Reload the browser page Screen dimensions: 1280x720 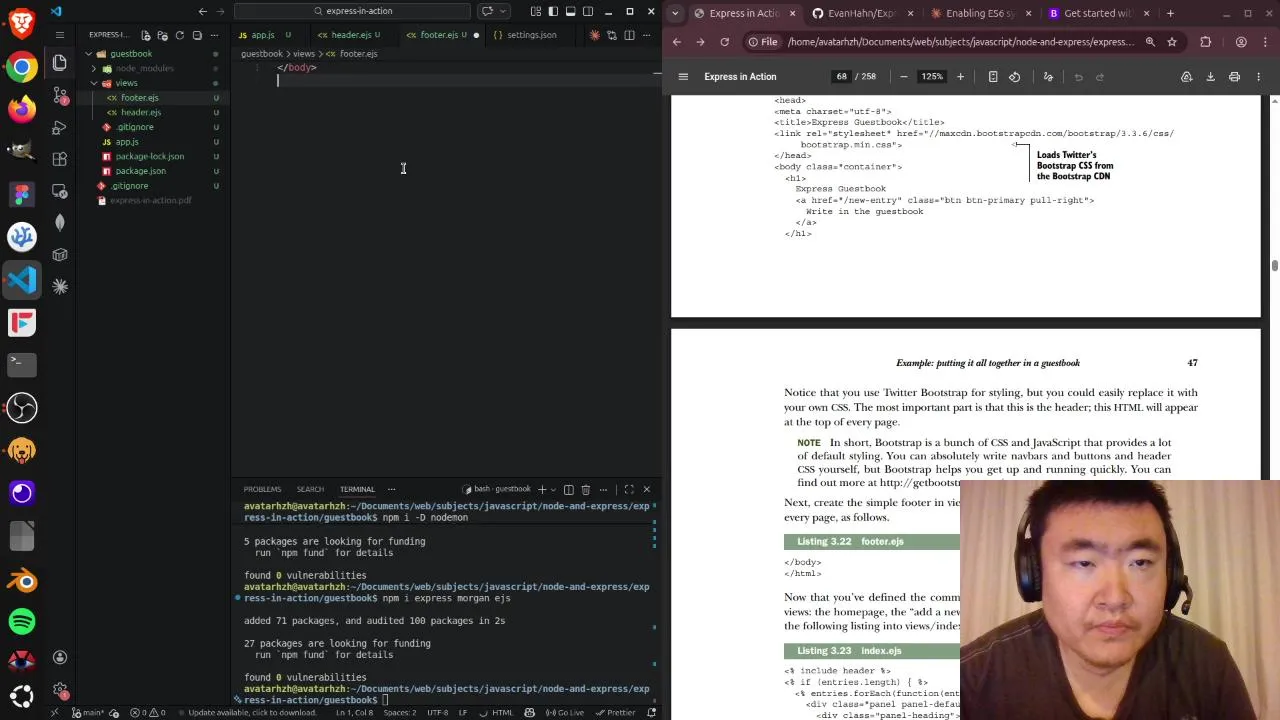pos(724,42)
